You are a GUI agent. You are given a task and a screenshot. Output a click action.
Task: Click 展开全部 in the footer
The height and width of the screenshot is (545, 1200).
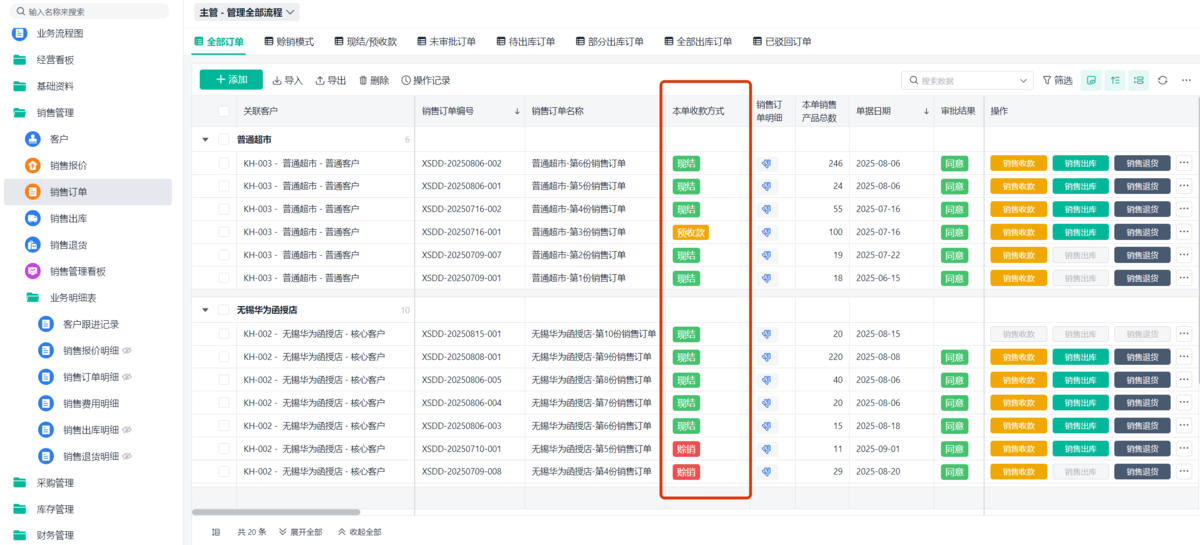[x=300, y=532]
